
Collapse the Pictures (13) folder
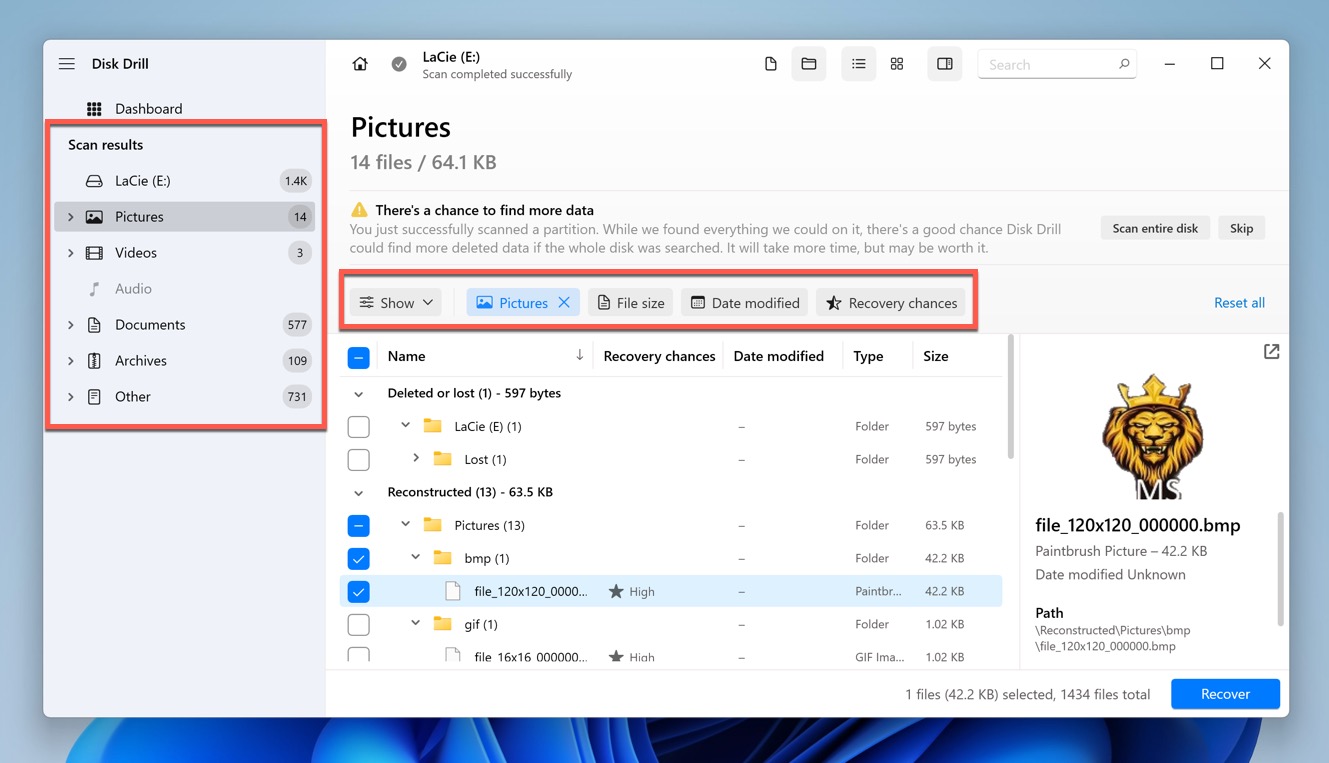click(x=405, y=525)
